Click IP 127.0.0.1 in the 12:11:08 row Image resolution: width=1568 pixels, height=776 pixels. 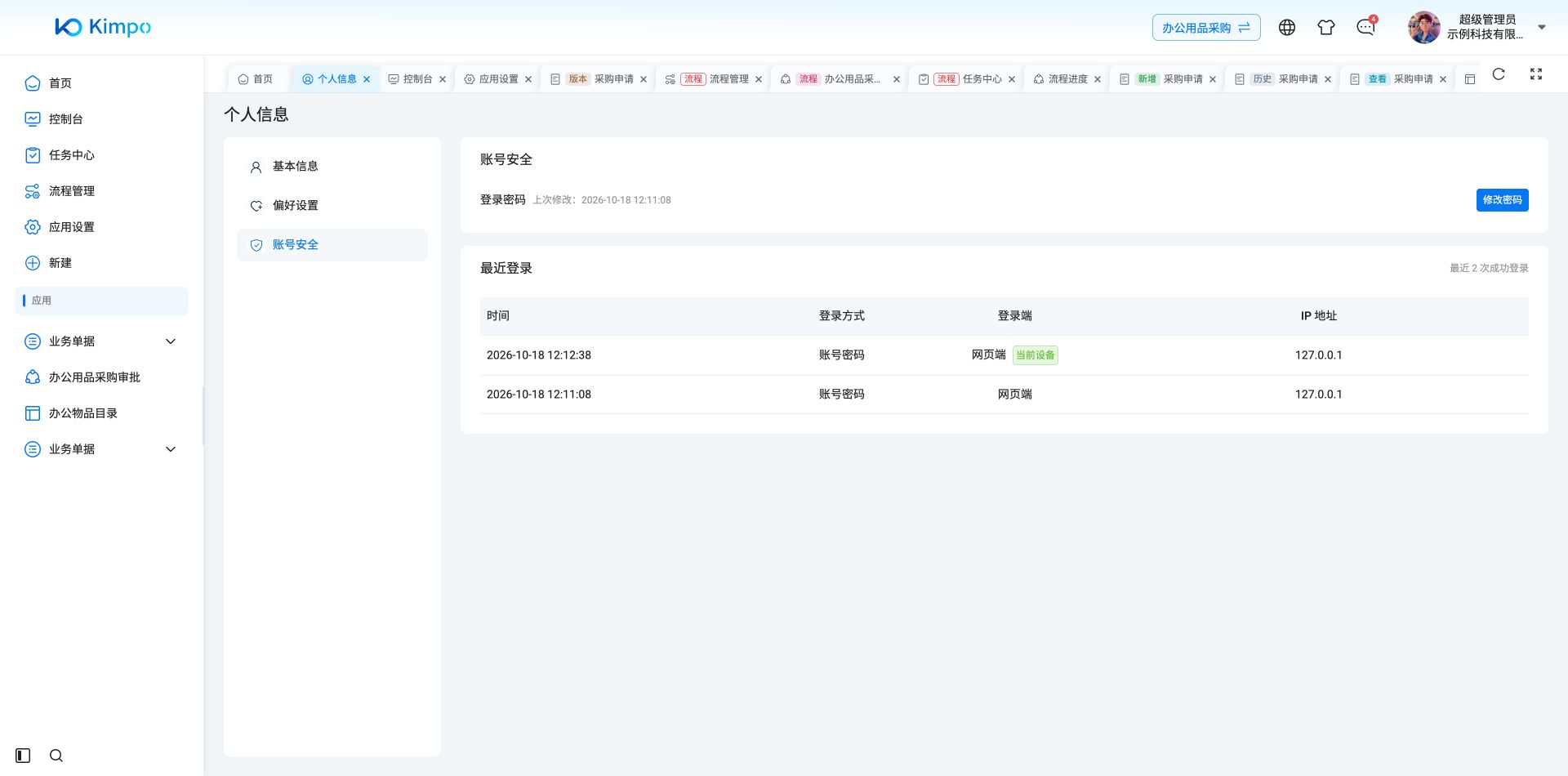1318,395
